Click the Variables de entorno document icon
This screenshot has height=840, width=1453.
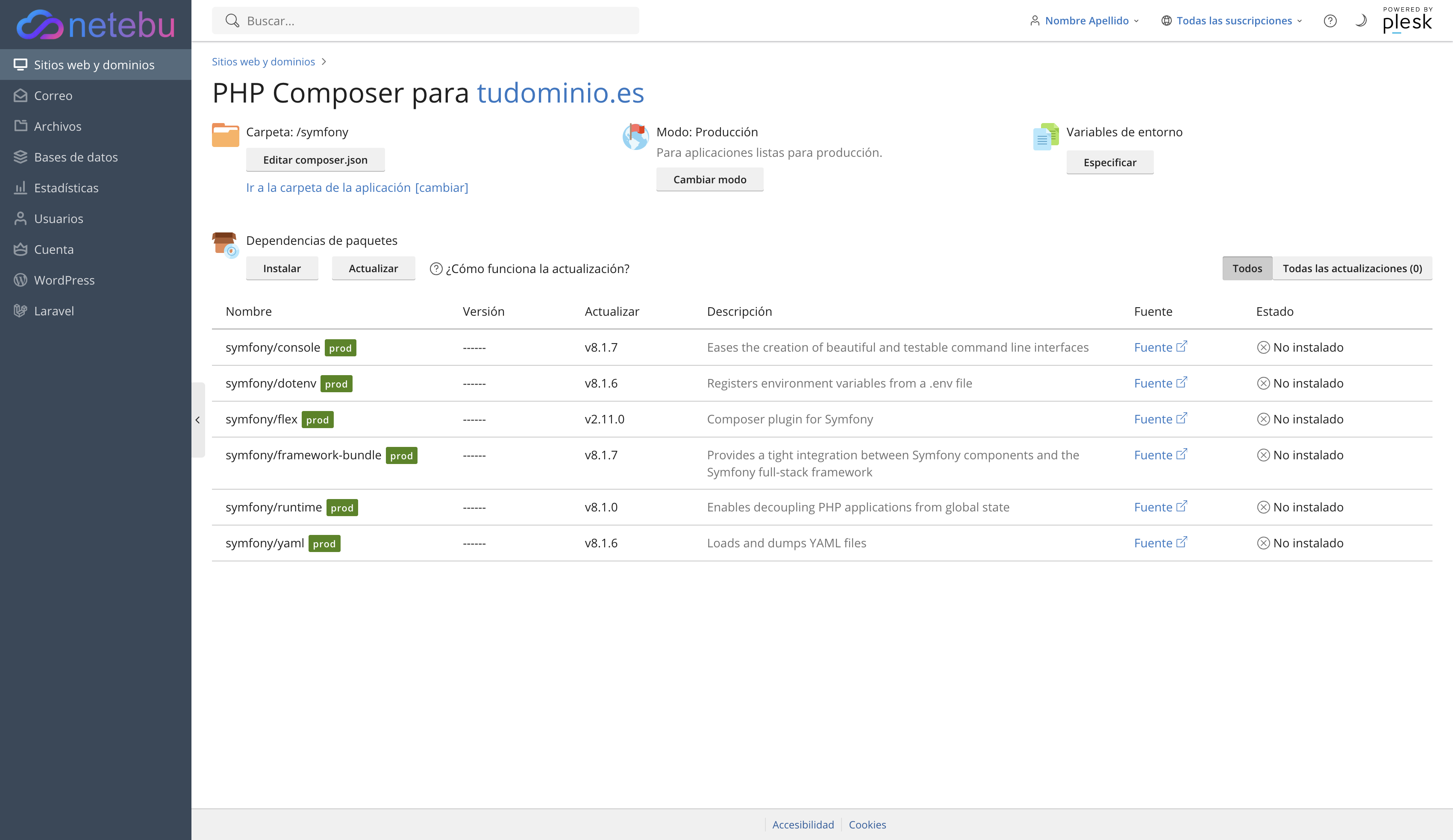coord(1045,136)
